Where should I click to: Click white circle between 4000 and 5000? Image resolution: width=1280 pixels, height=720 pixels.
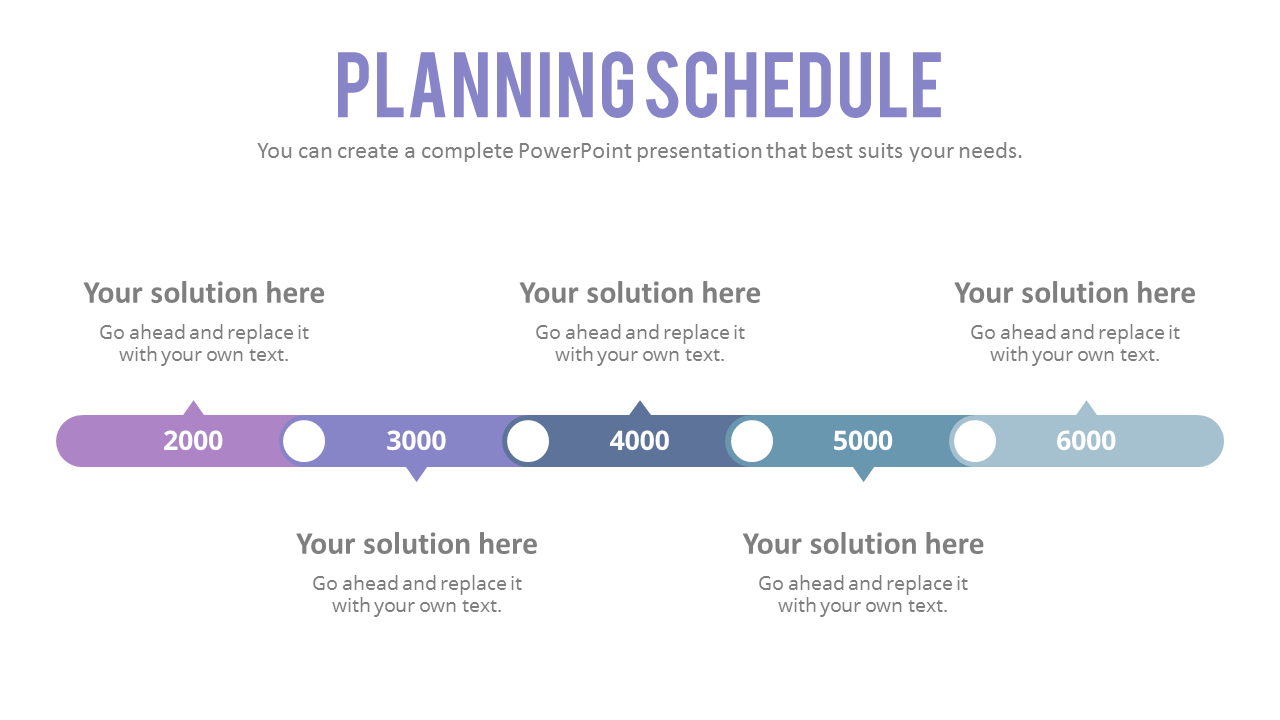pos(752,441)
